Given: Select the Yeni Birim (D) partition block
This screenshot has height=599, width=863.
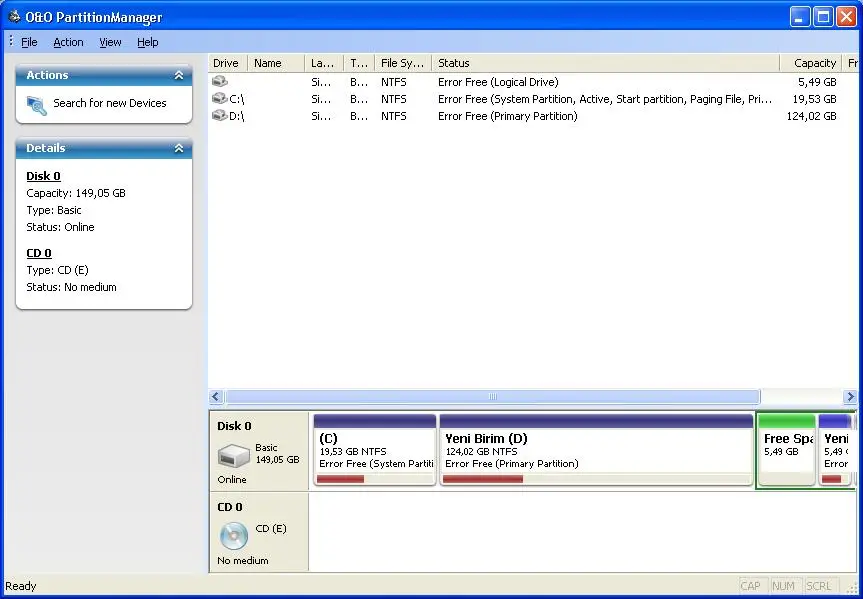Looking at the screenshot, I should click(x=596, y=450).
